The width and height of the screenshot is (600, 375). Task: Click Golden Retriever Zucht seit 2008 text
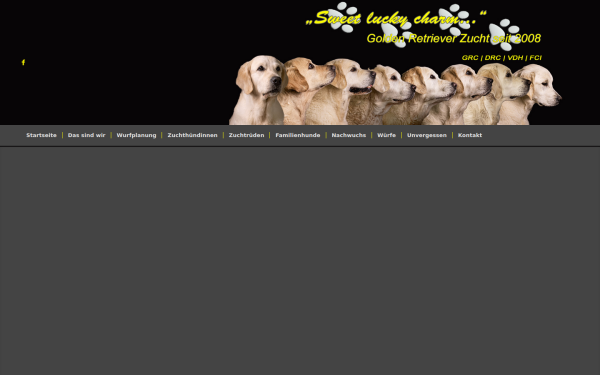454,38
